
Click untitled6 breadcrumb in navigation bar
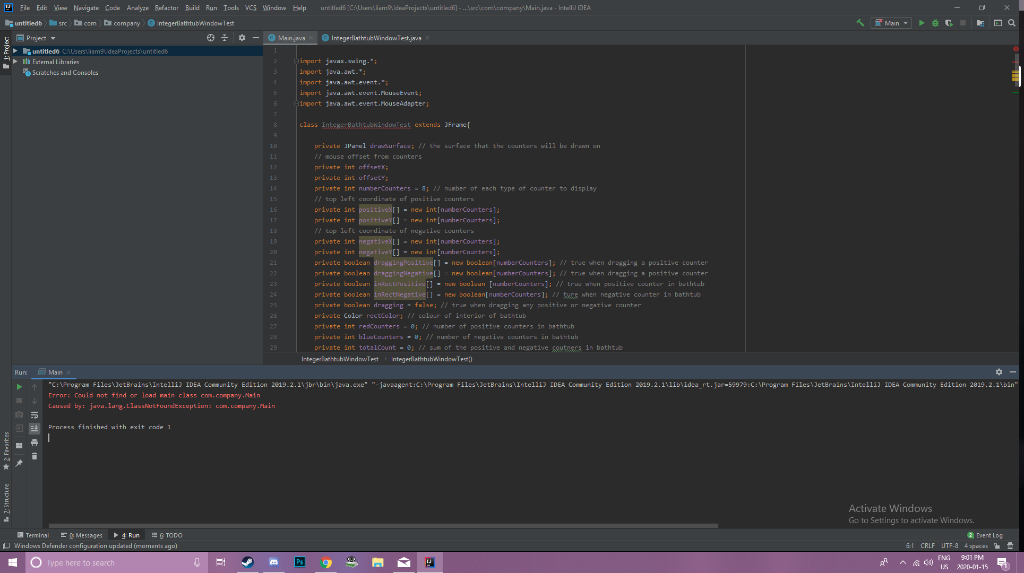(24, 23)
